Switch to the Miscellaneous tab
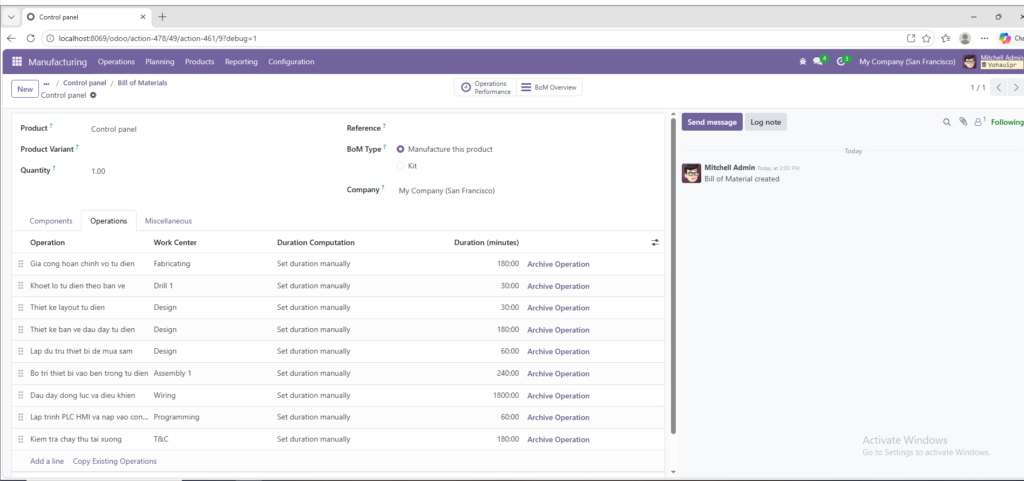 168,221
